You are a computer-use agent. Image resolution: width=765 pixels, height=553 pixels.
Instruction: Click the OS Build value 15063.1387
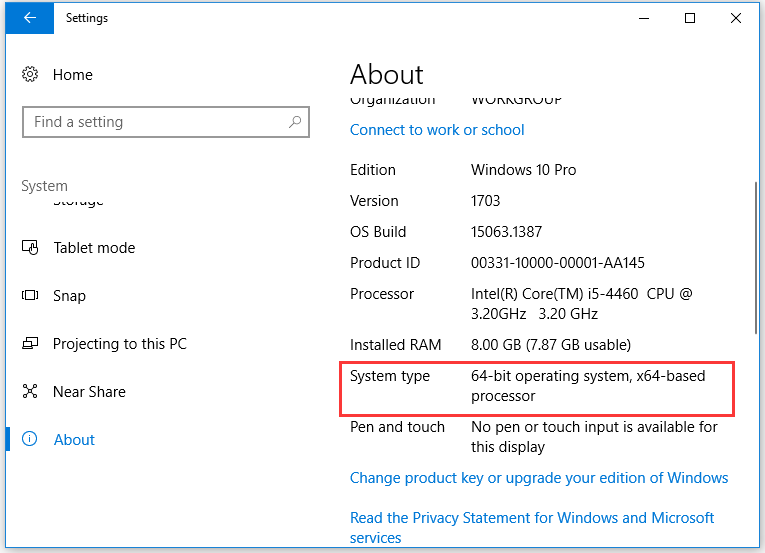click(506, 231)
